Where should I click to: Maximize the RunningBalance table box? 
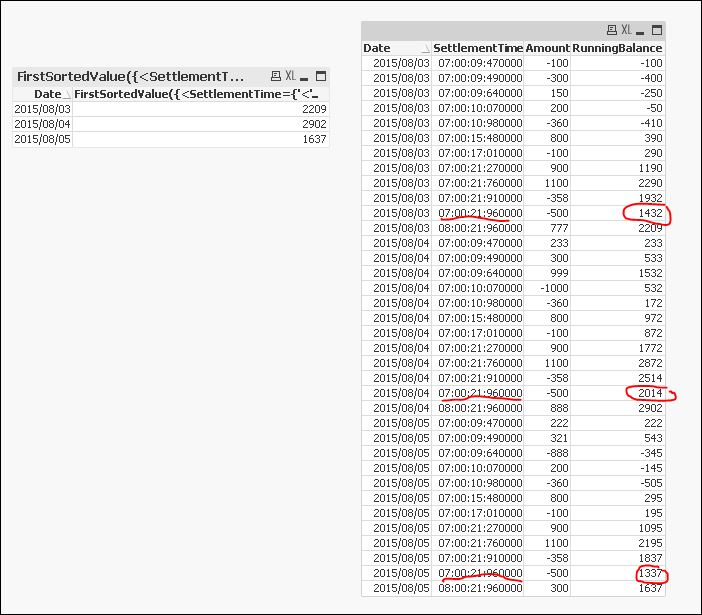pyautogui.click(x=656, y=31)
